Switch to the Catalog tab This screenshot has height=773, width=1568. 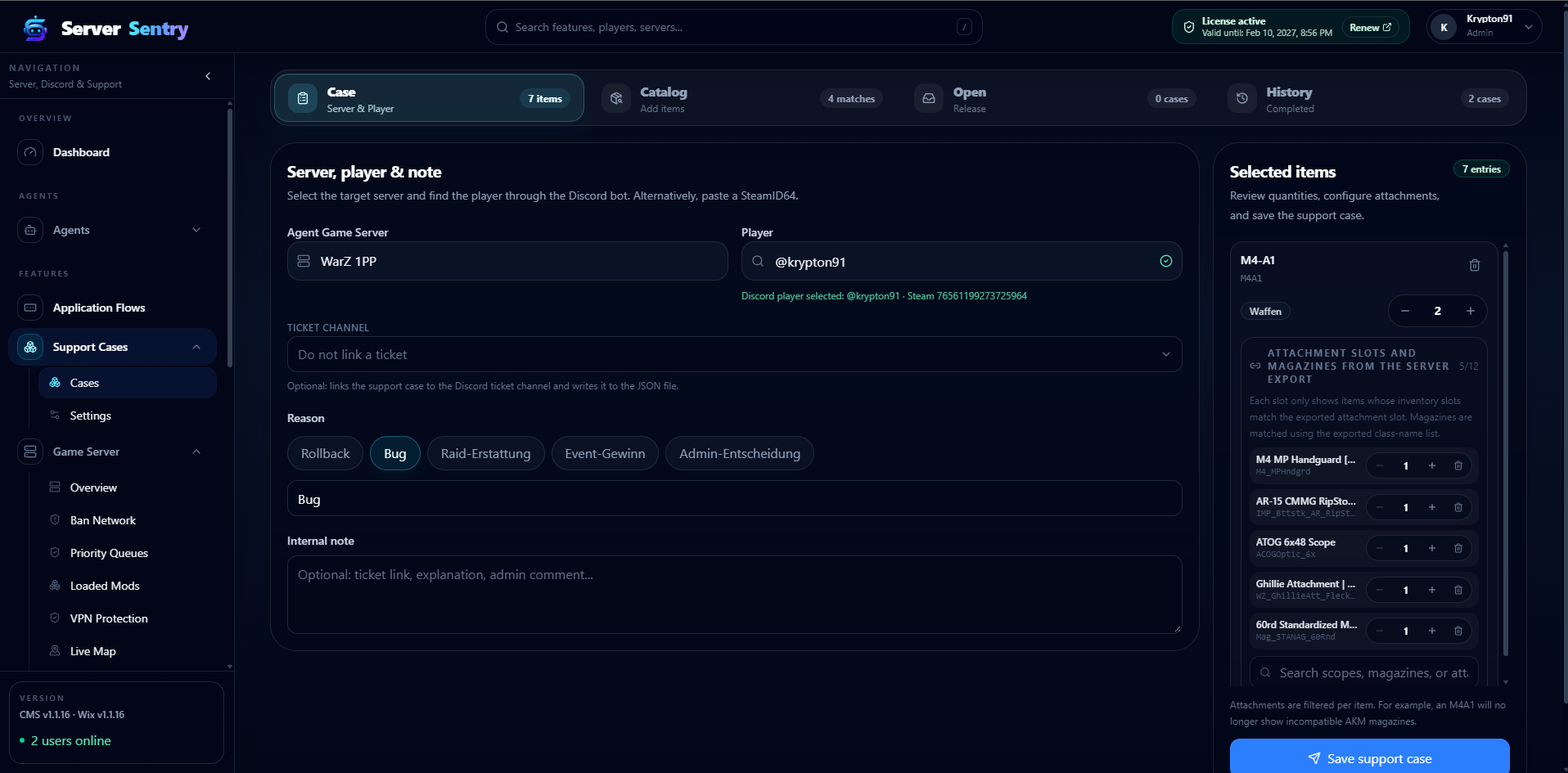(741, 98)
